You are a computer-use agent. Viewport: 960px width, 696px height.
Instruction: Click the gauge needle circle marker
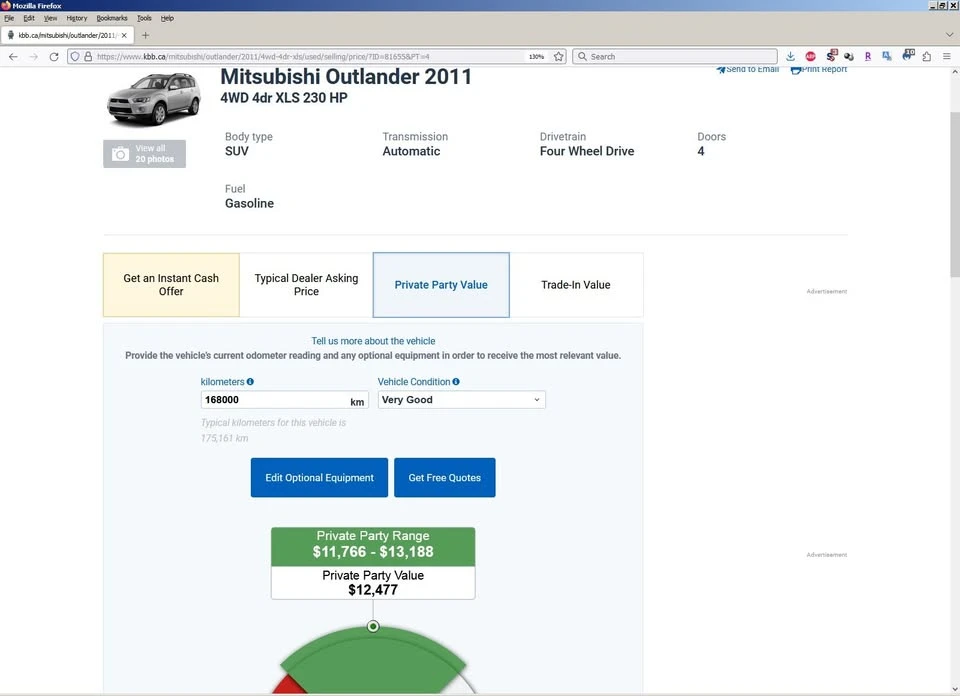point(373,626)
